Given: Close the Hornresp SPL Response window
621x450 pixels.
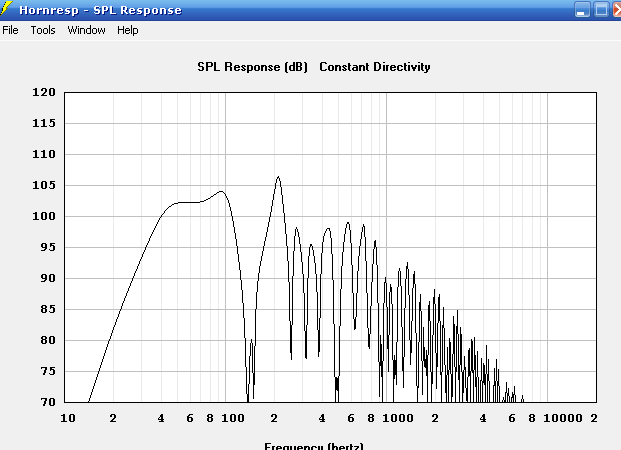Looking at the screenshot, I should pyautogui.click(x=617, y=9).
